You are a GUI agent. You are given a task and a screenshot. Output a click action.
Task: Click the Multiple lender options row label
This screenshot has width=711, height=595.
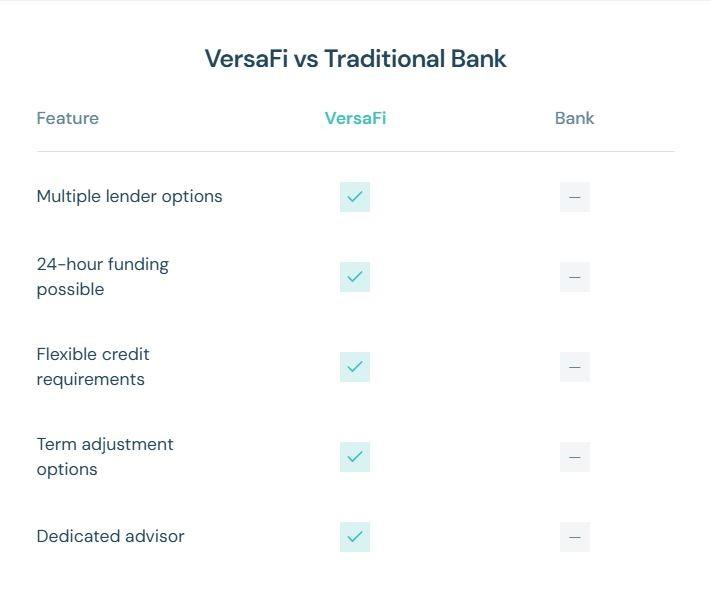pyautogui.click(x=129, y=197)
